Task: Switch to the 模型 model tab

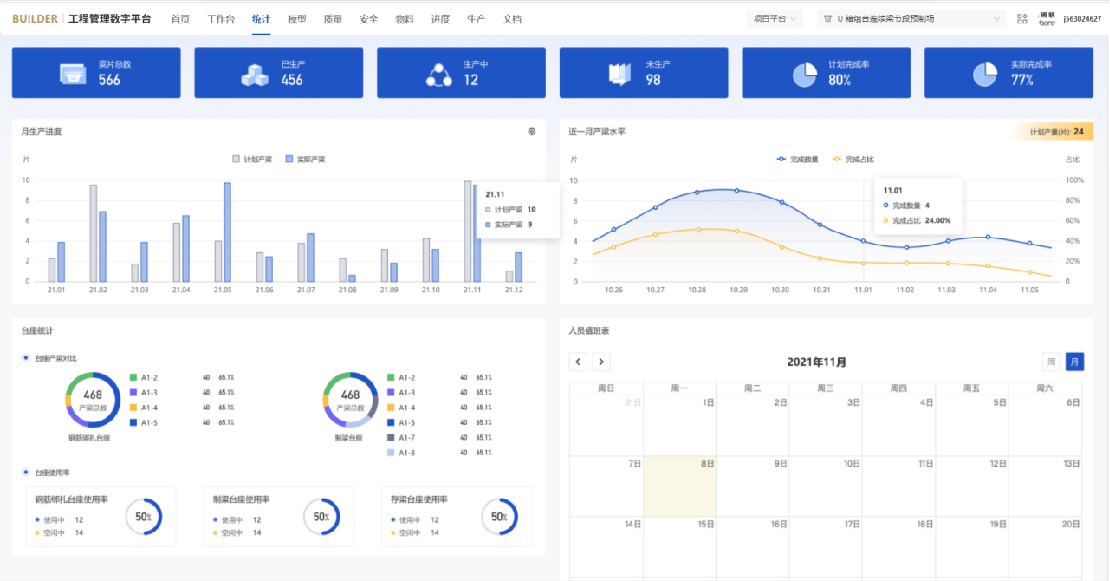Action: click(x=297, y=19)
